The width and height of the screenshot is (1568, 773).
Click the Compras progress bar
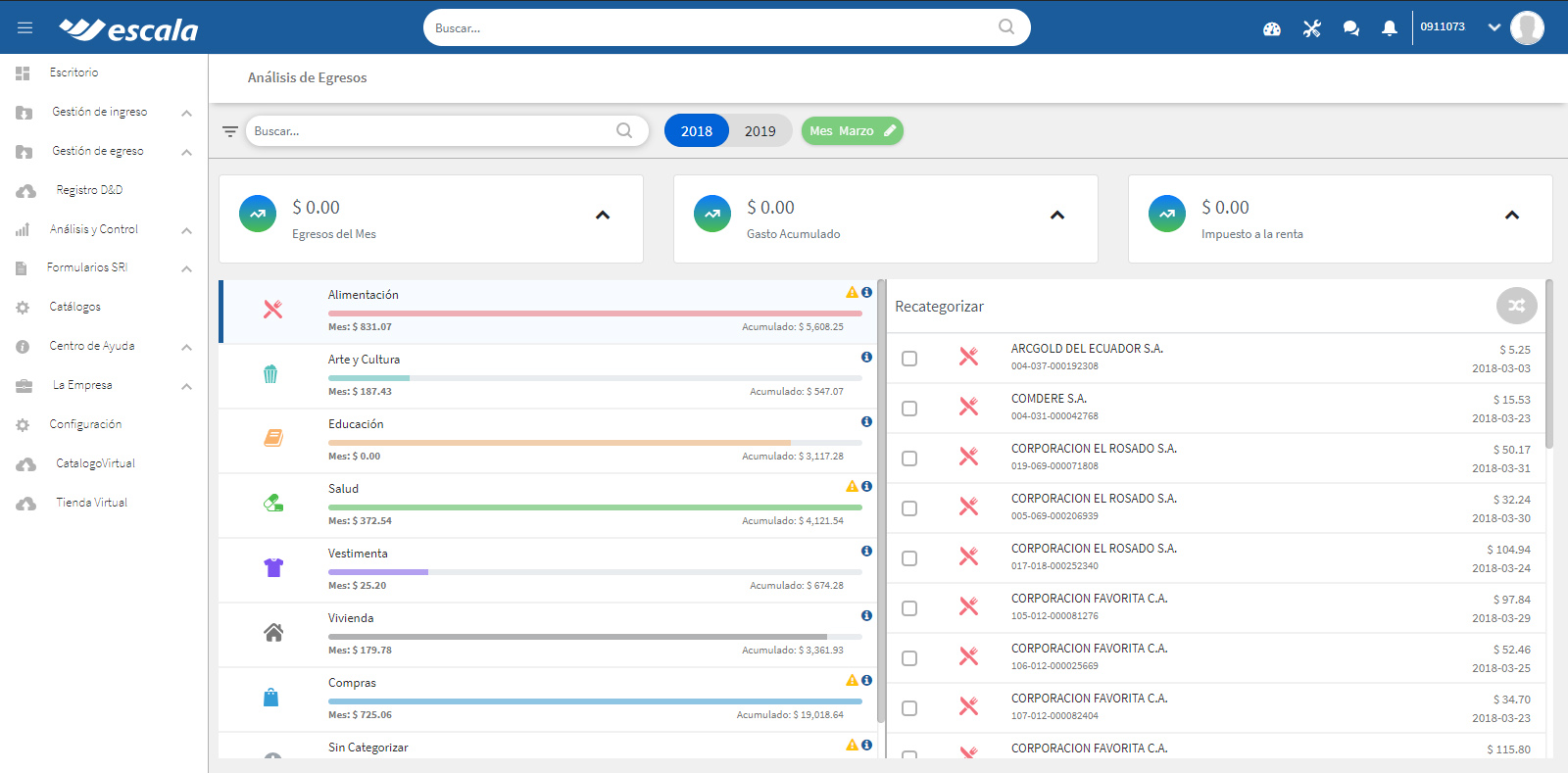point(595,701)
